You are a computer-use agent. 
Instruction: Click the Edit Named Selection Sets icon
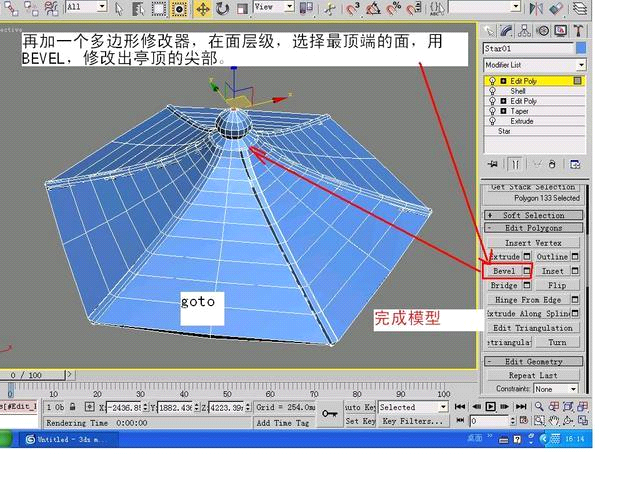pos(437,8)
